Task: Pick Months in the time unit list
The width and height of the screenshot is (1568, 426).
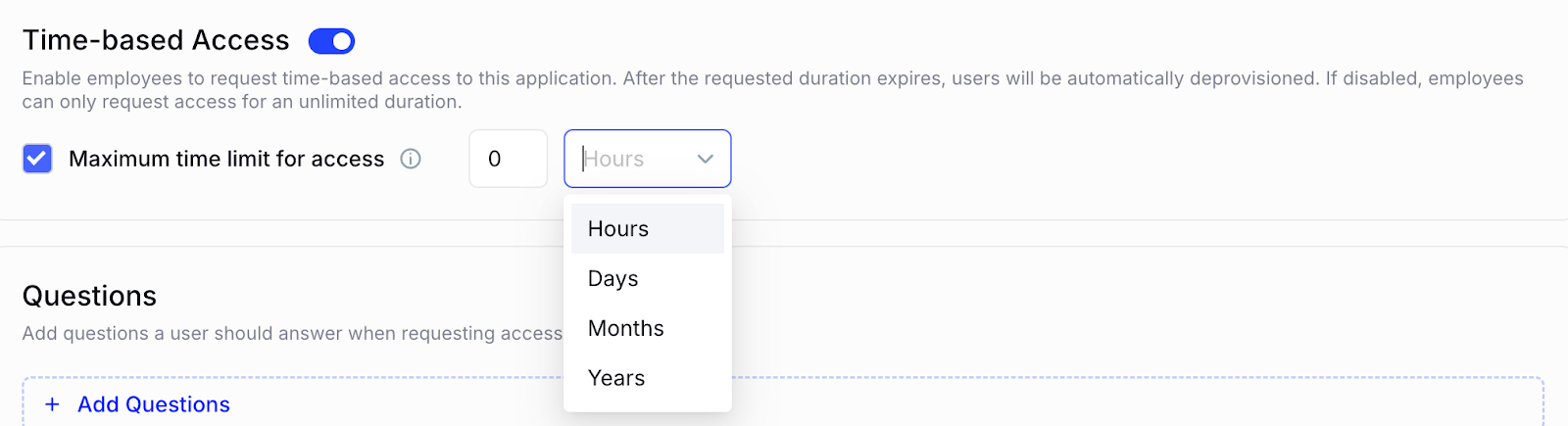Action: [626, 329]
